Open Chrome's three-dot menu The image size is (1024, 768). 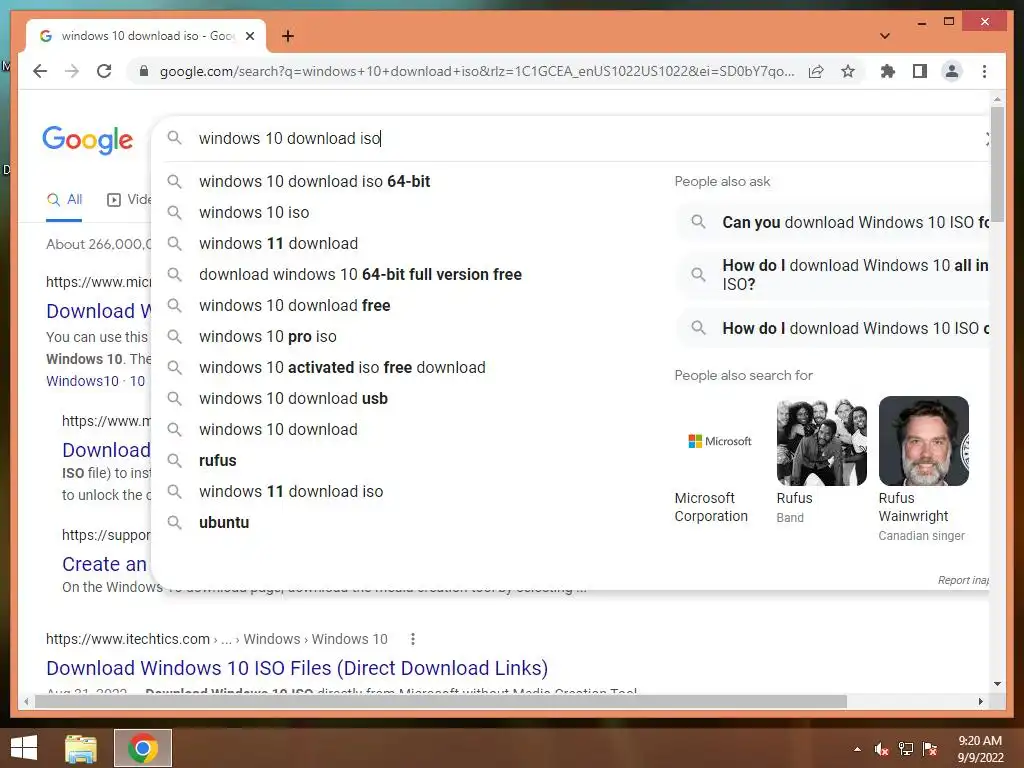[x=984, y=71]
